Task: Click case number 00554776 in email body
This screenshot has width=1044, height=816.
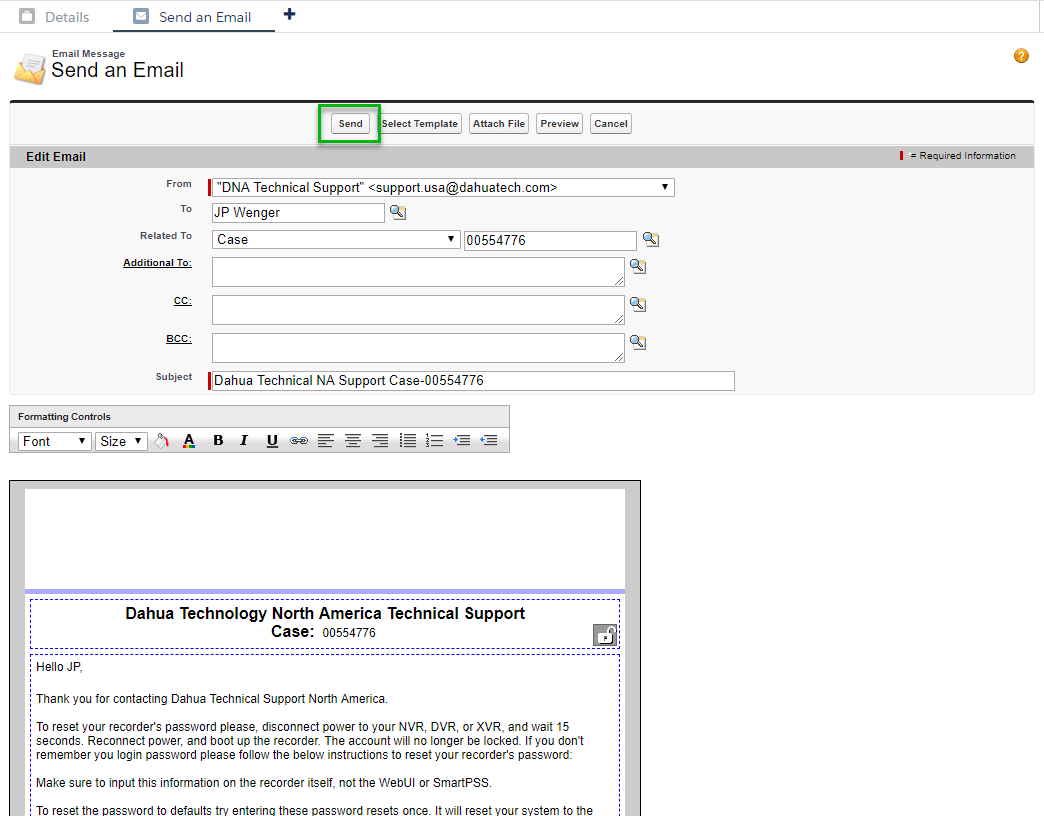Action: click(349, 633)
